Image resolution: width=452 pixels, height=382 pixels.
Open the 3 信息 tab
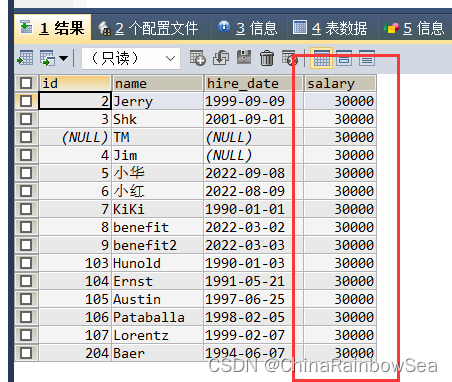[x=247, y=28]
